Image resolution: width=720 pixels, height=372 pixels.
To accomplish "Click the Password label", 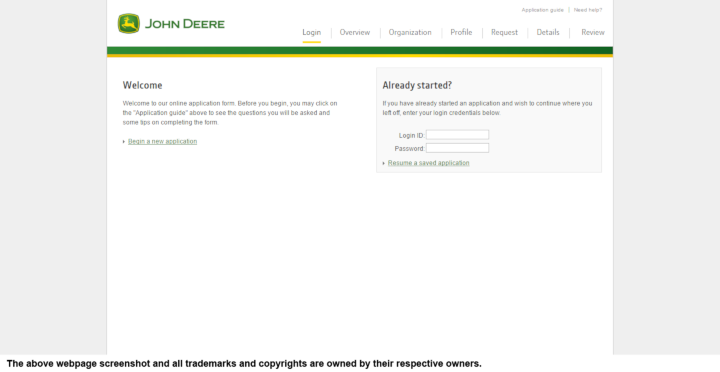I will [x=410, y=149].
